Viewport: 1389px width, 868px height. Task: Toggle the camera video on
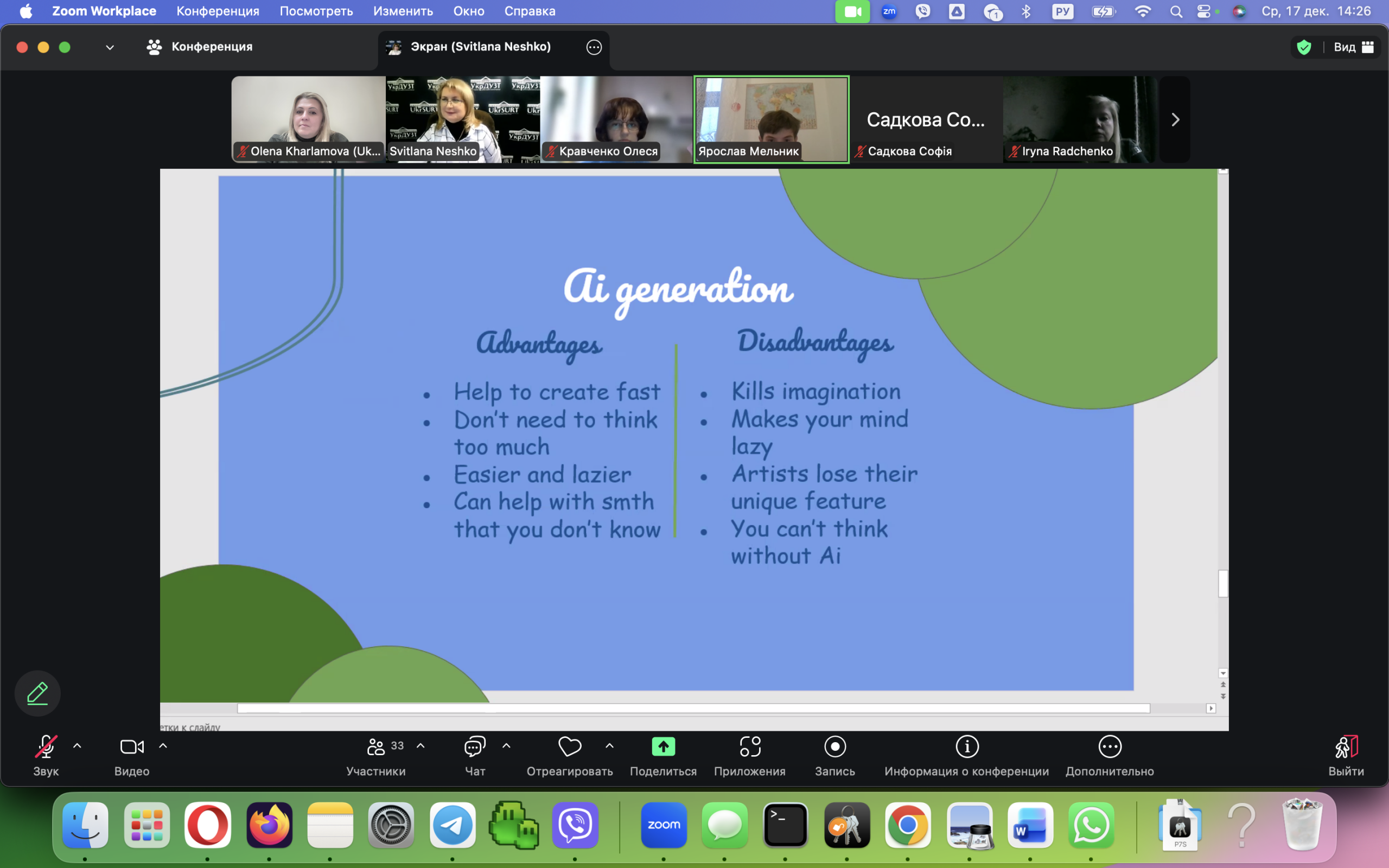click(131, 747)
